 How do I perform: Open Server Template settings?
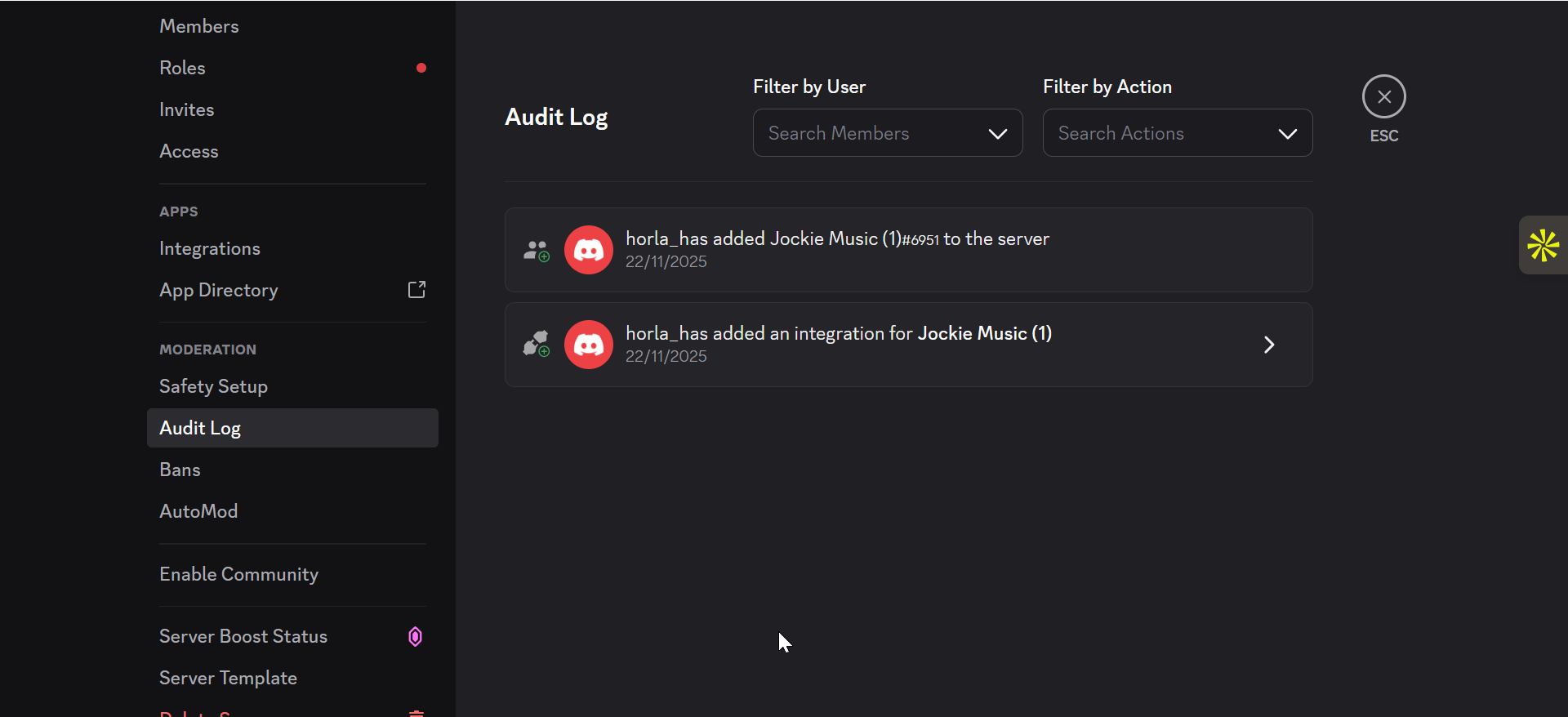pyautogui.click(x=228, y=678)
